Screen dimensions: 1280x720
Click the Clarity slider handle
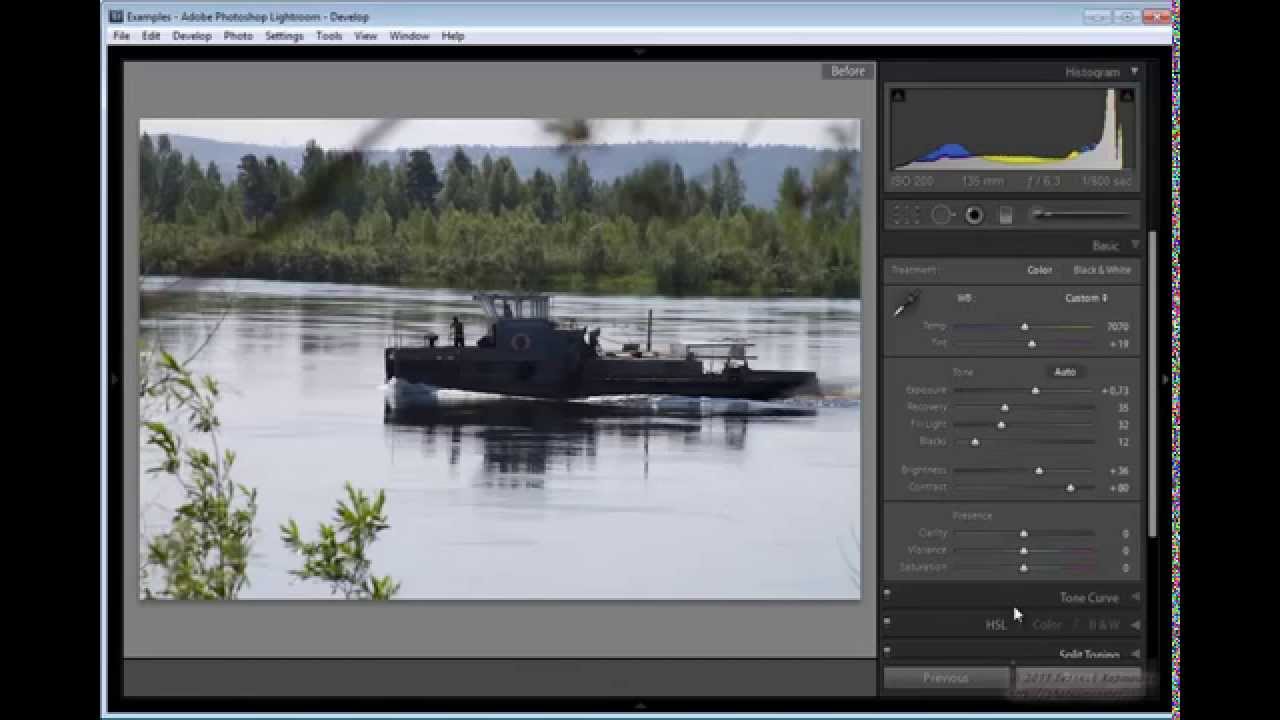(1023, 534)
